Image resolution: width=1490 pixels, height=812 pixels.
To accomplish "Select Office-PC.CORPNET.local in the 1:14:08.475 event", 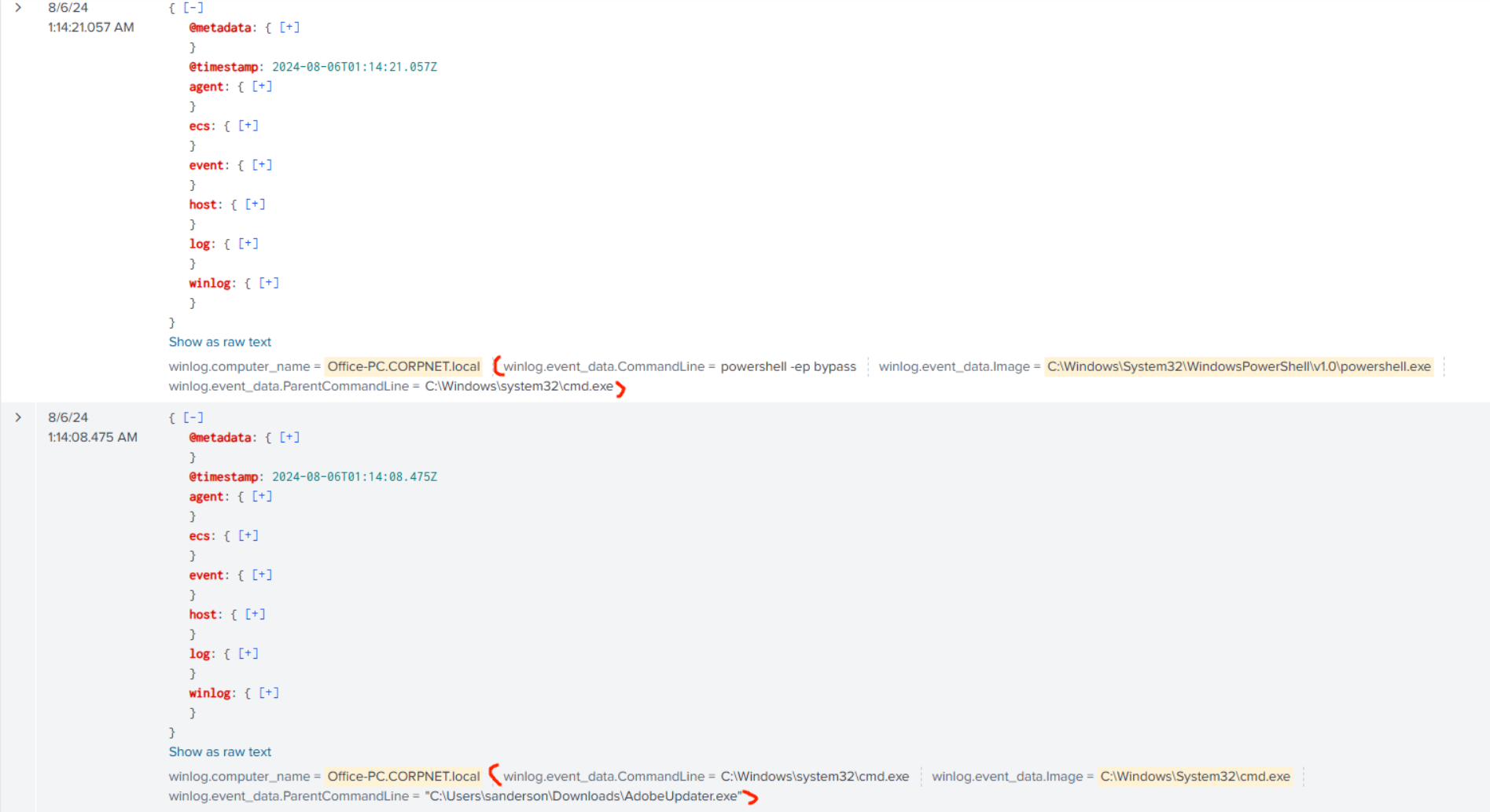I will 403,776.
